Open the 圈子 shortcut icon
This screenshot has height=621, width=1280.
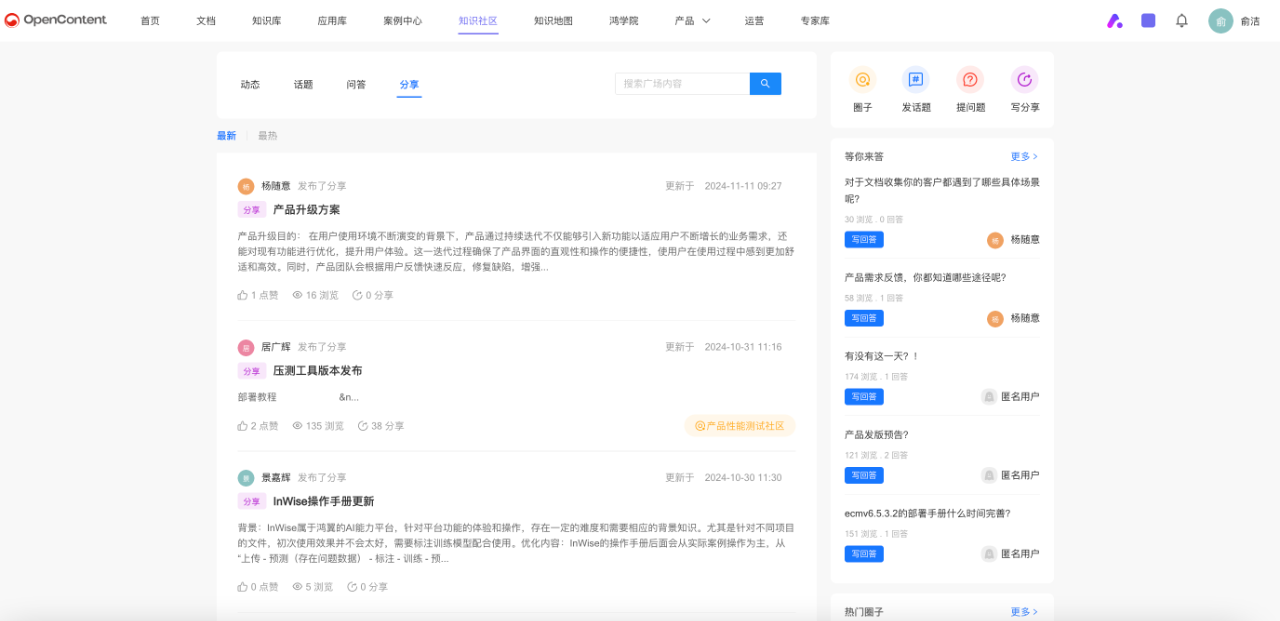(862, 80)
